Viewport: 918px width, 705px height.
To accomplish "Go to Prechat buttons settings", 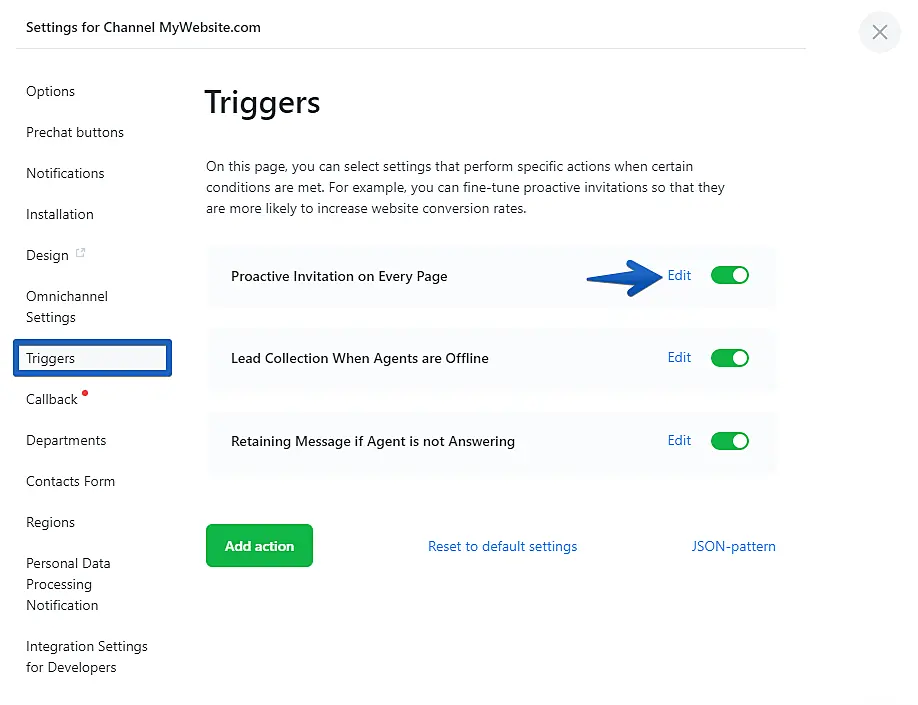I will coord(75,132).
